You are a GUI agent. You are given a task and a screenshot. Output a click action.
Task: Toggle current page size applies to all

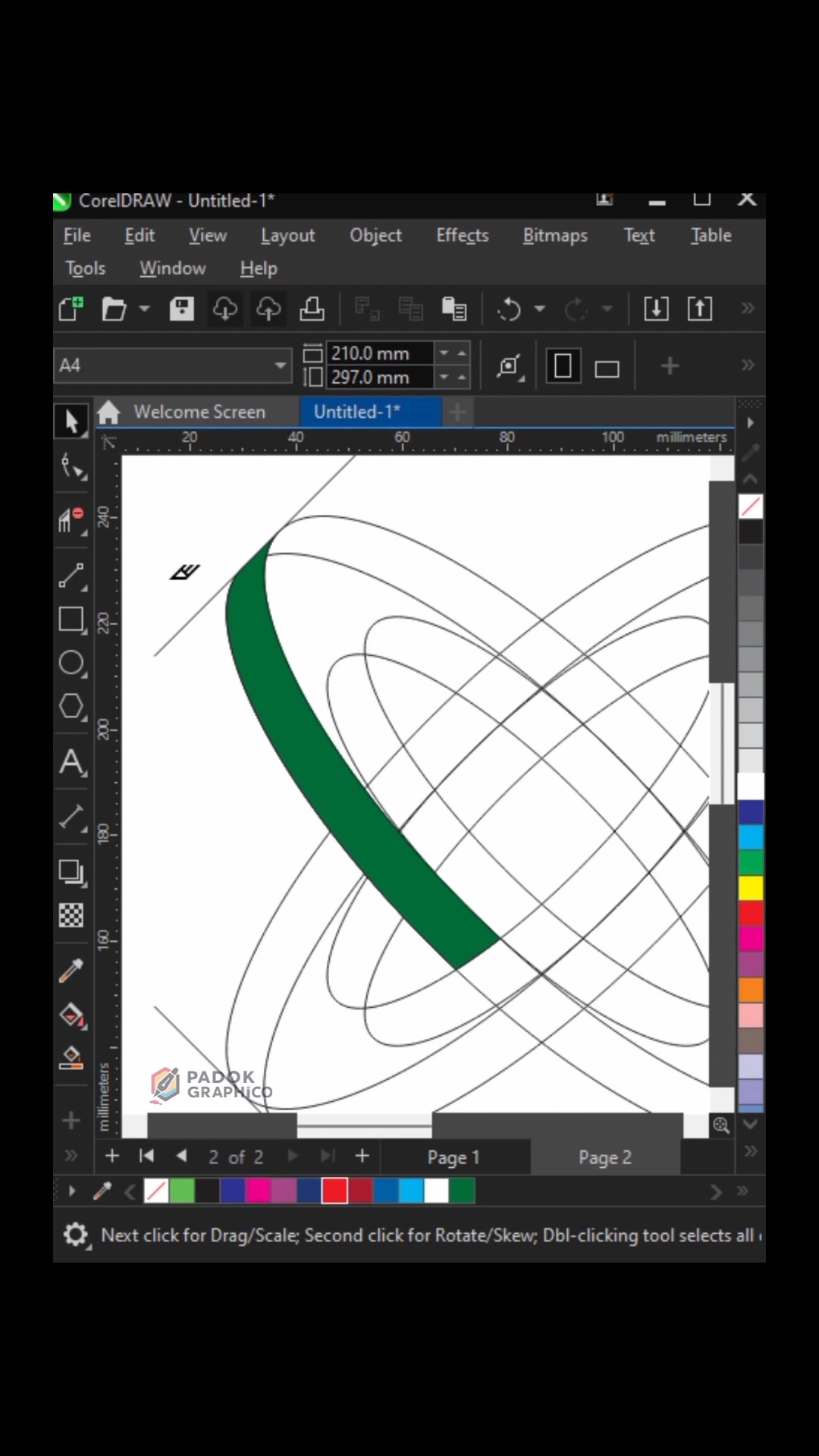click(510, 366)
